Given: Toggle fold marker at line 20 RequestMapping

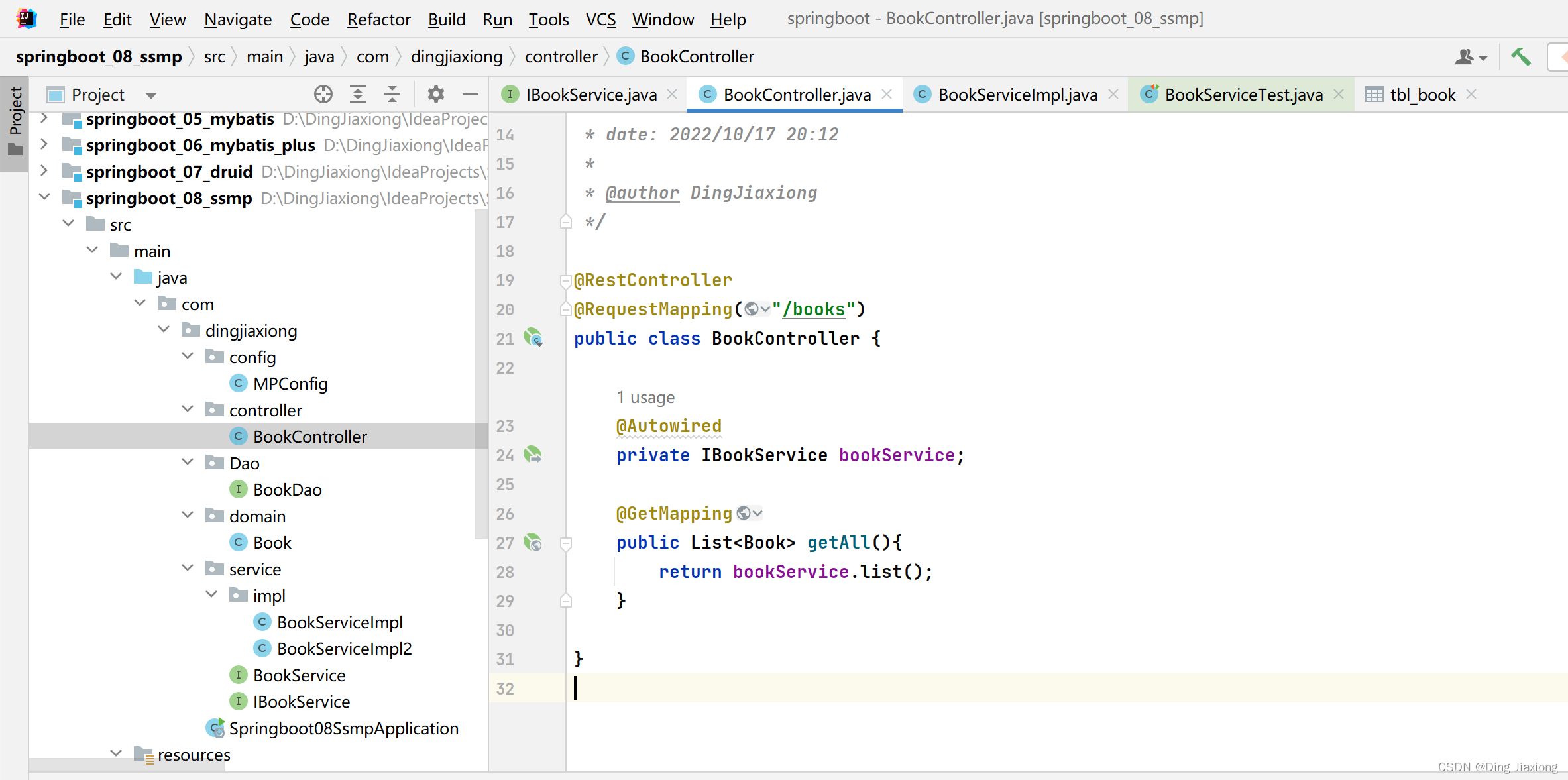Looking at the screenshot, I should point(566,309).
